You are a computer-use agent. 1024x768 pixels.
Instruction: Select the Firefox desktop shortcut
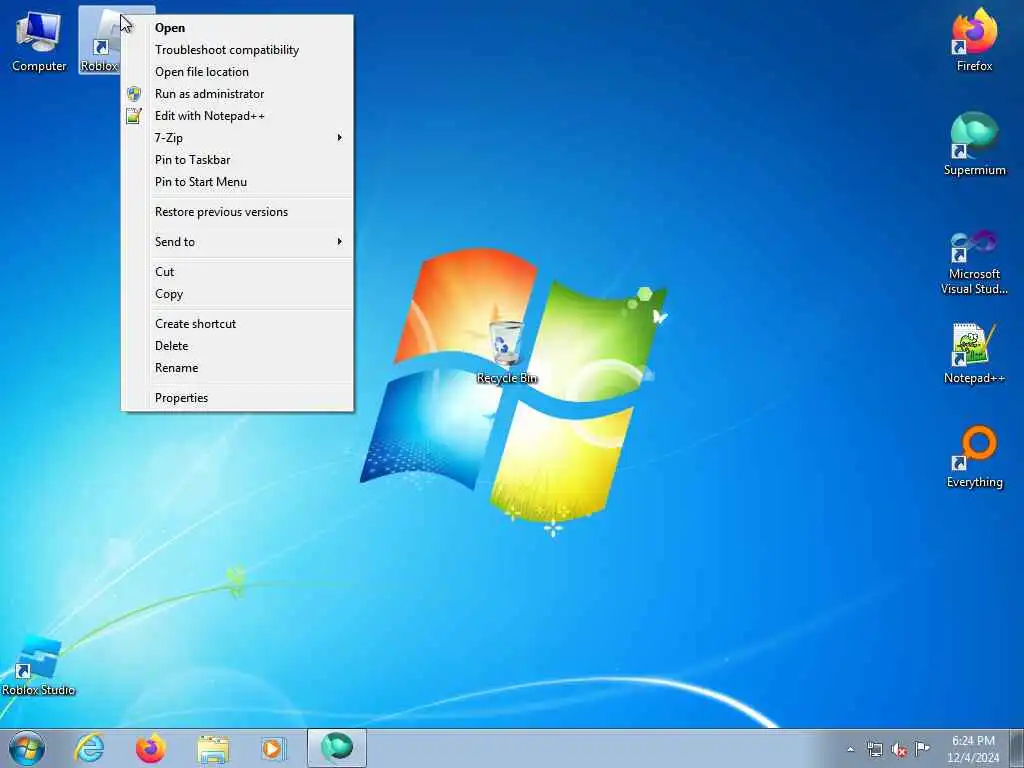974,40
